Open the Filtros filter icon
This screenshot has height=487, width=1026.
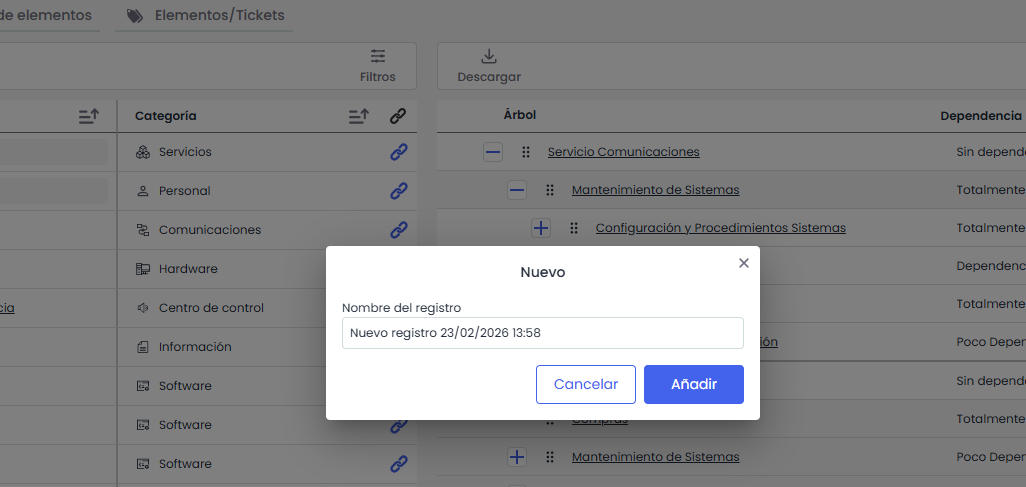[x=378, y=57]
